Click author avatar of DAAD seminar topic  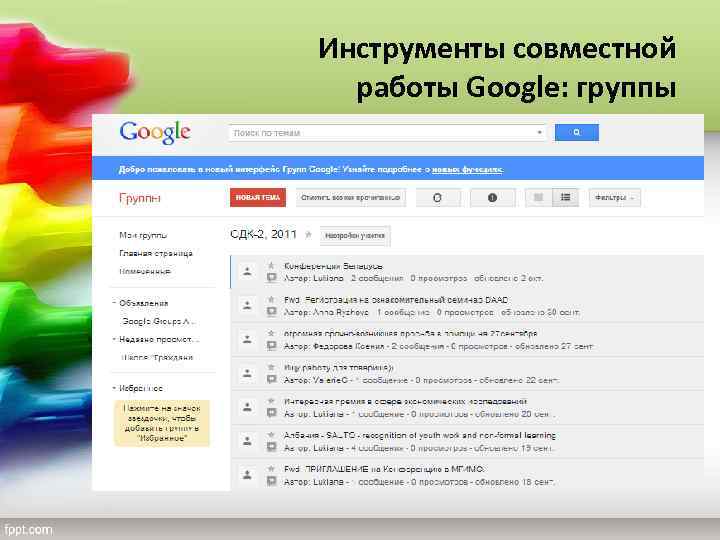(x=247, y=305)
